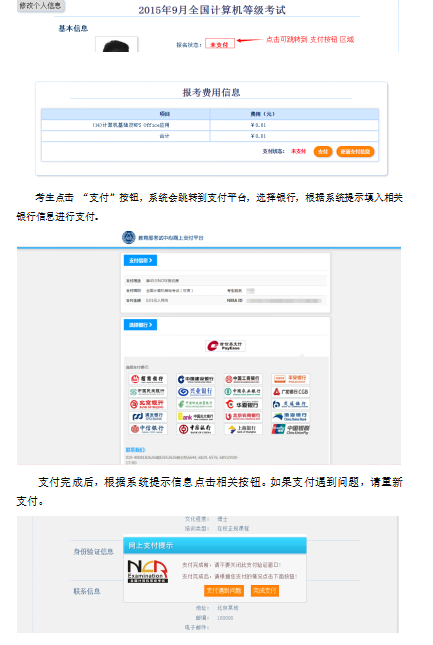Select the 中国建设银行 bank logo
The width and height of the screenshot is (433, 645).
click(196, 379)
